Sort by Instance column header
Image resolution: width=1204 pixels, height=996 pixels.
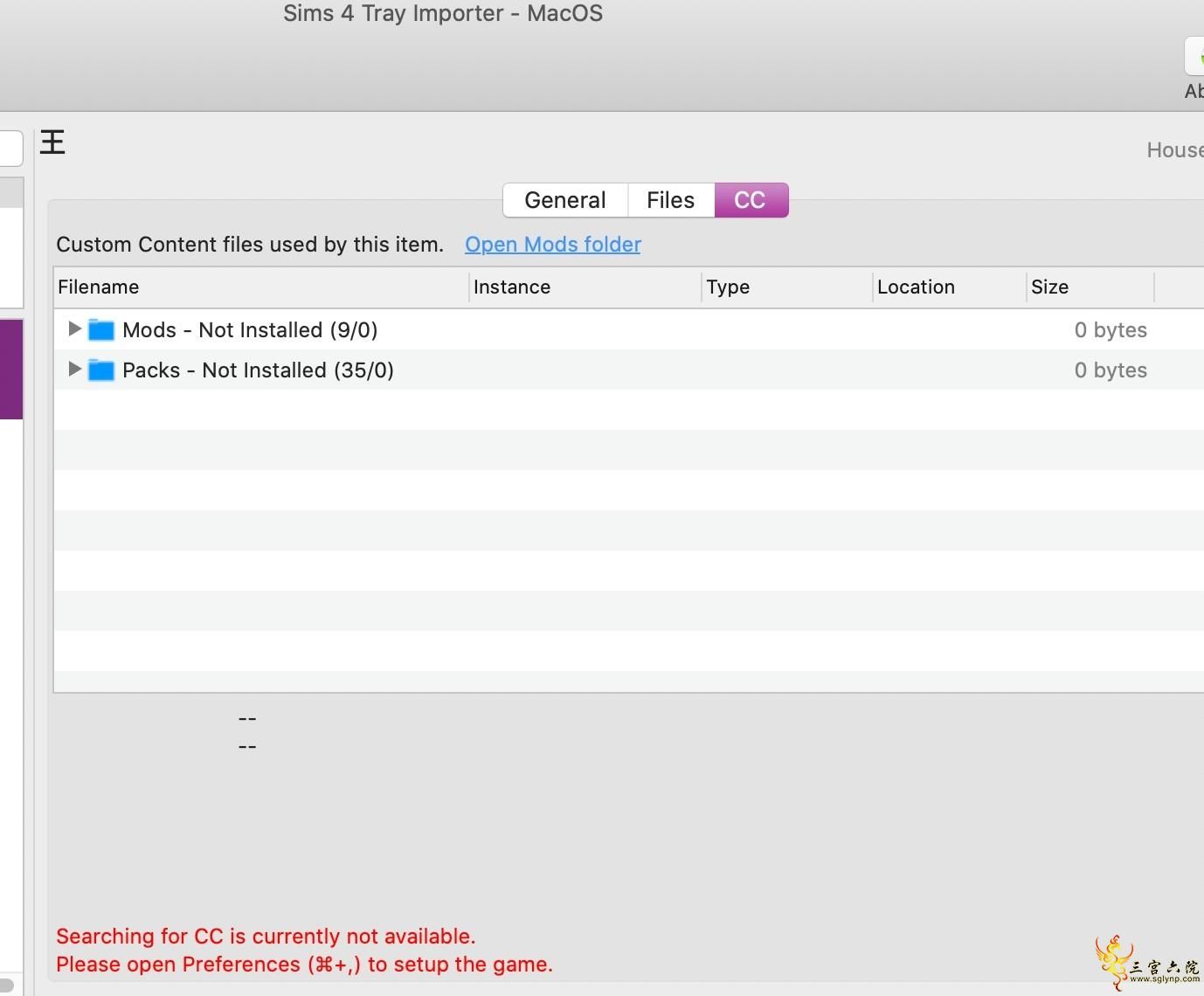(585, 287)
